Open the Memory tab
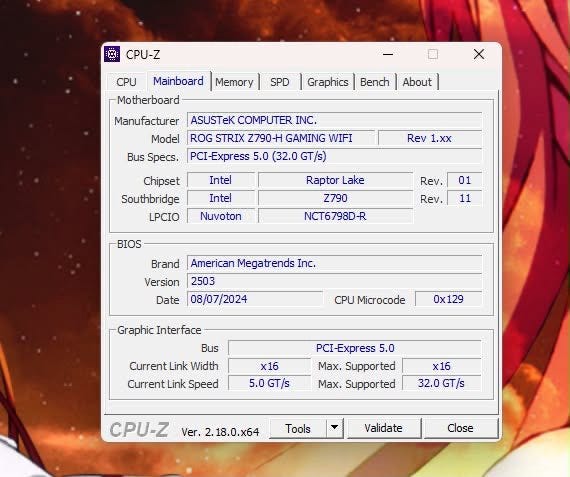570x477 pixels. click(234, 82)
